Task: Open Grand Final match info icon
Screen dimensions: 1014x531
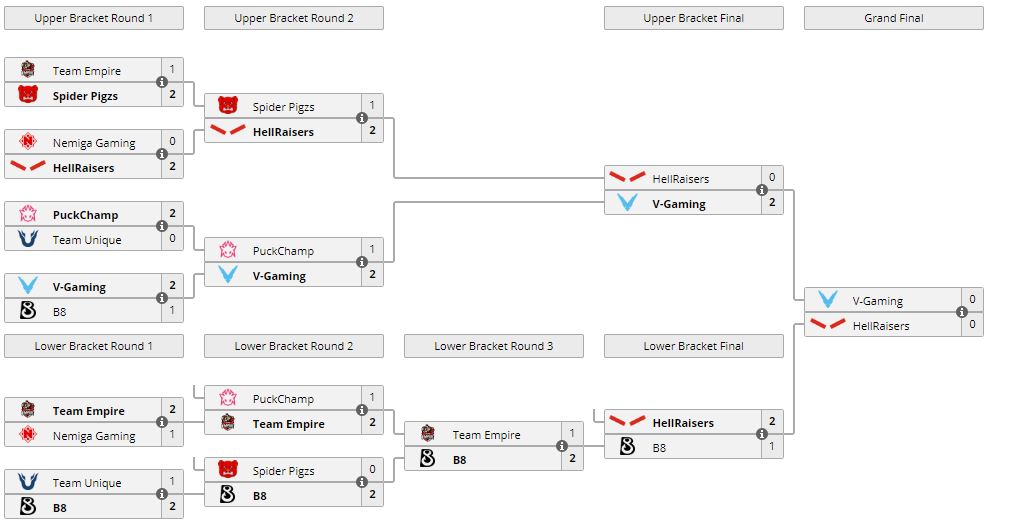Action: click(x=962, y=313)
